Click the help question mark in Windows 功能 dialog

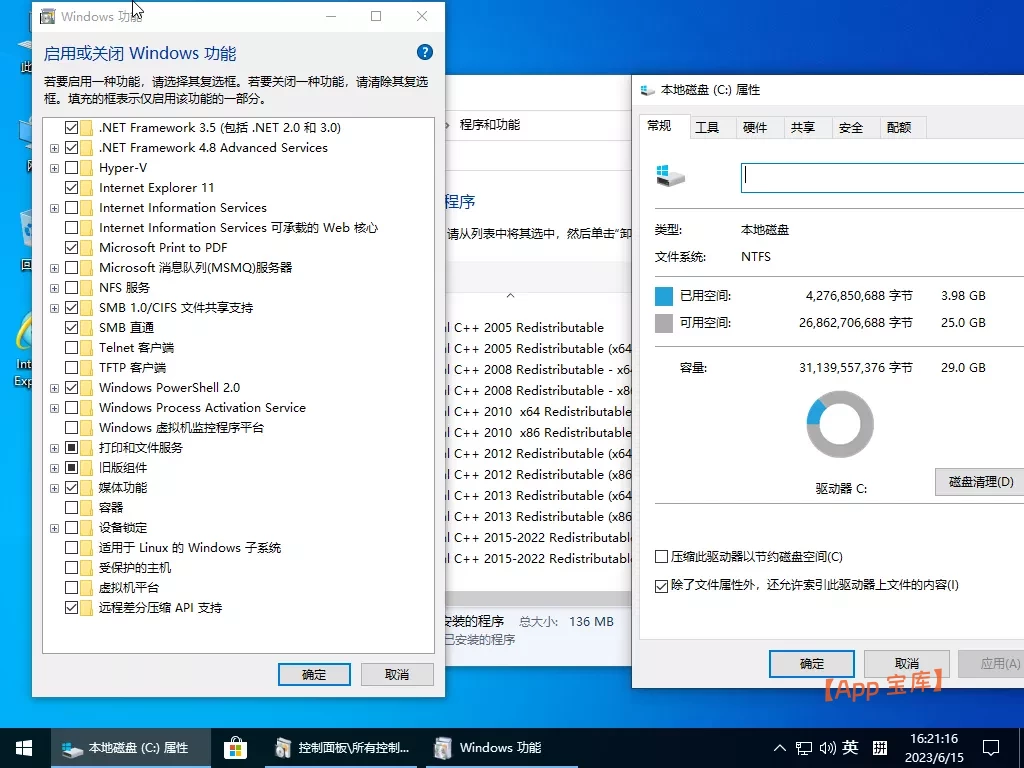423,52
